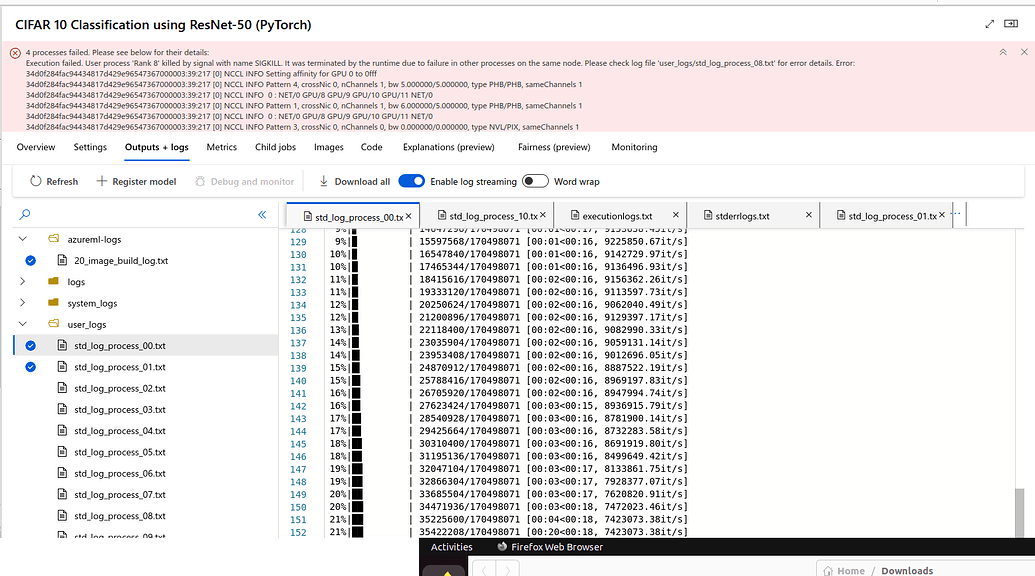Collapse the file tree with the double-chevron icon
The width and height of the screenshot is (1035, 576).
click(263, 214)
